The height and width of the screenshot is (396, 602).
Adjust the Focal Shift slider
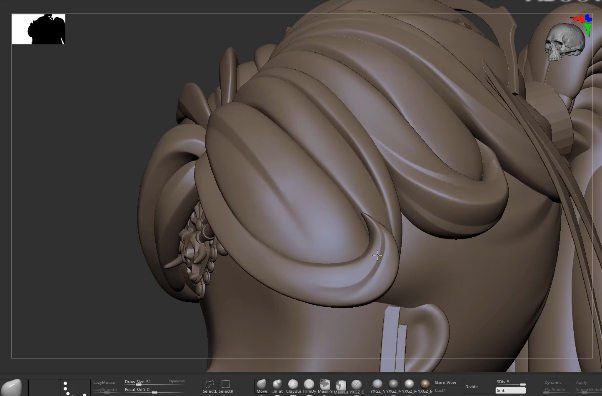click(x=154, y=390)
